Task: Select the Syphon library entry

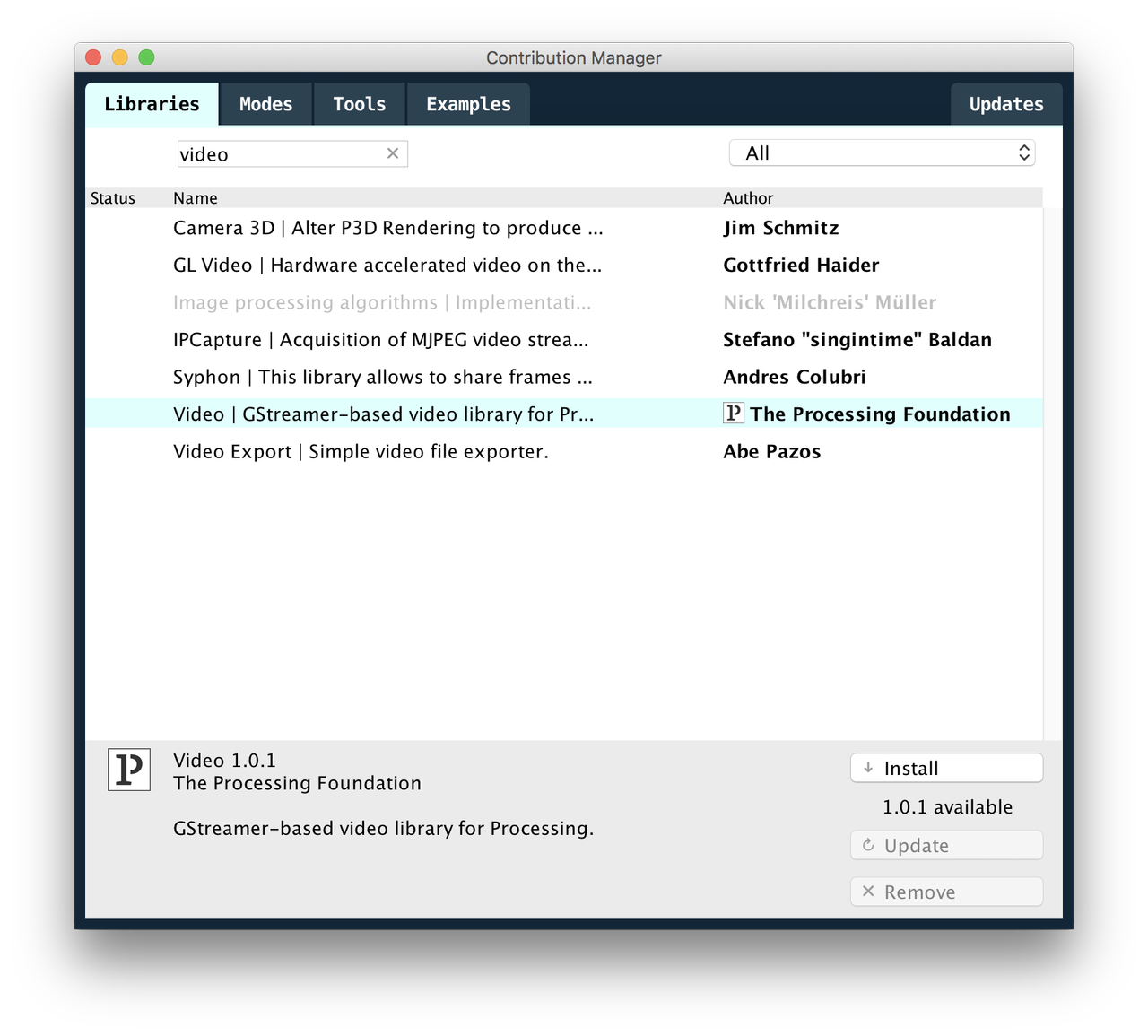Action: coord(382,378)
